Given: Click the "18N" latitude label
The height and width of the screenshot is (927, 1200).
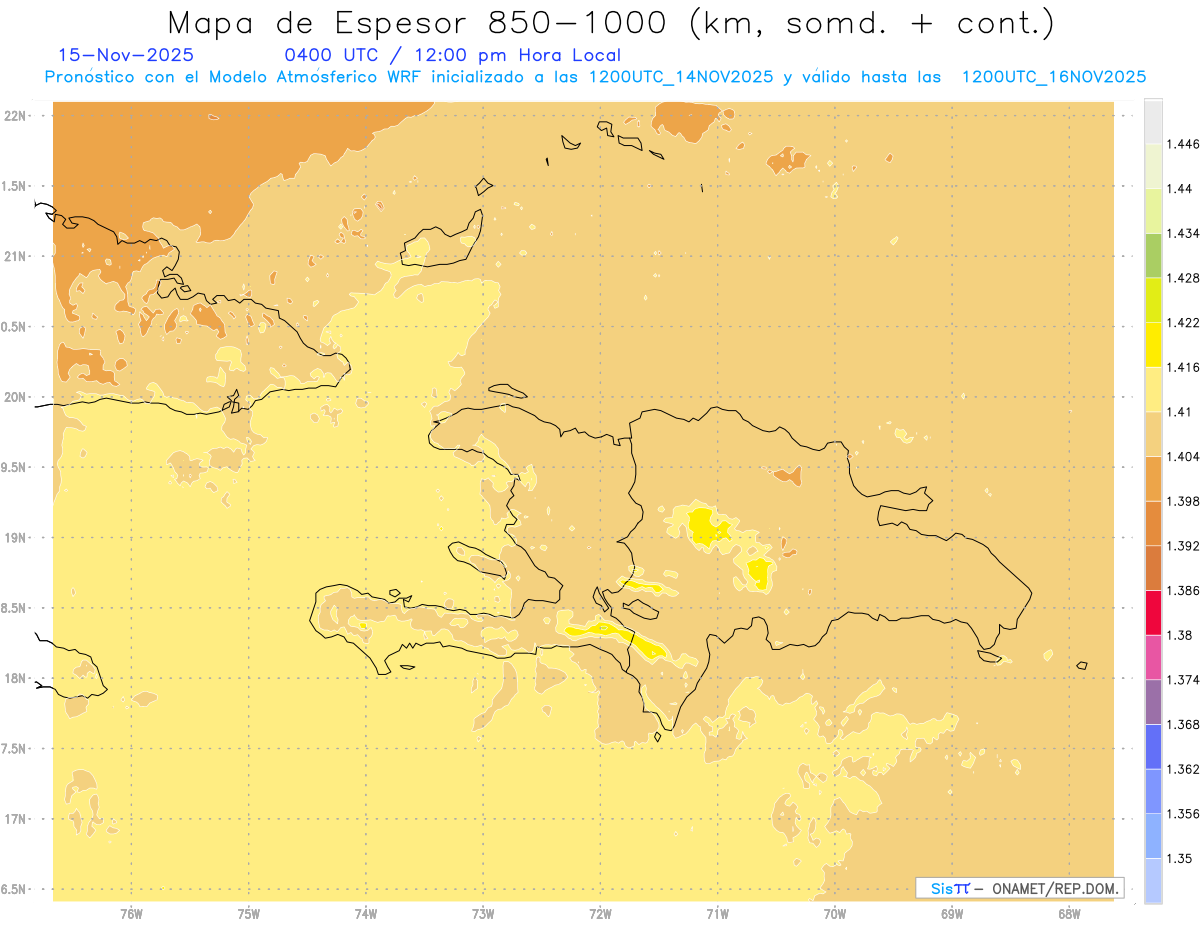Looking at the screenshot, I should [x=15, y=679].
